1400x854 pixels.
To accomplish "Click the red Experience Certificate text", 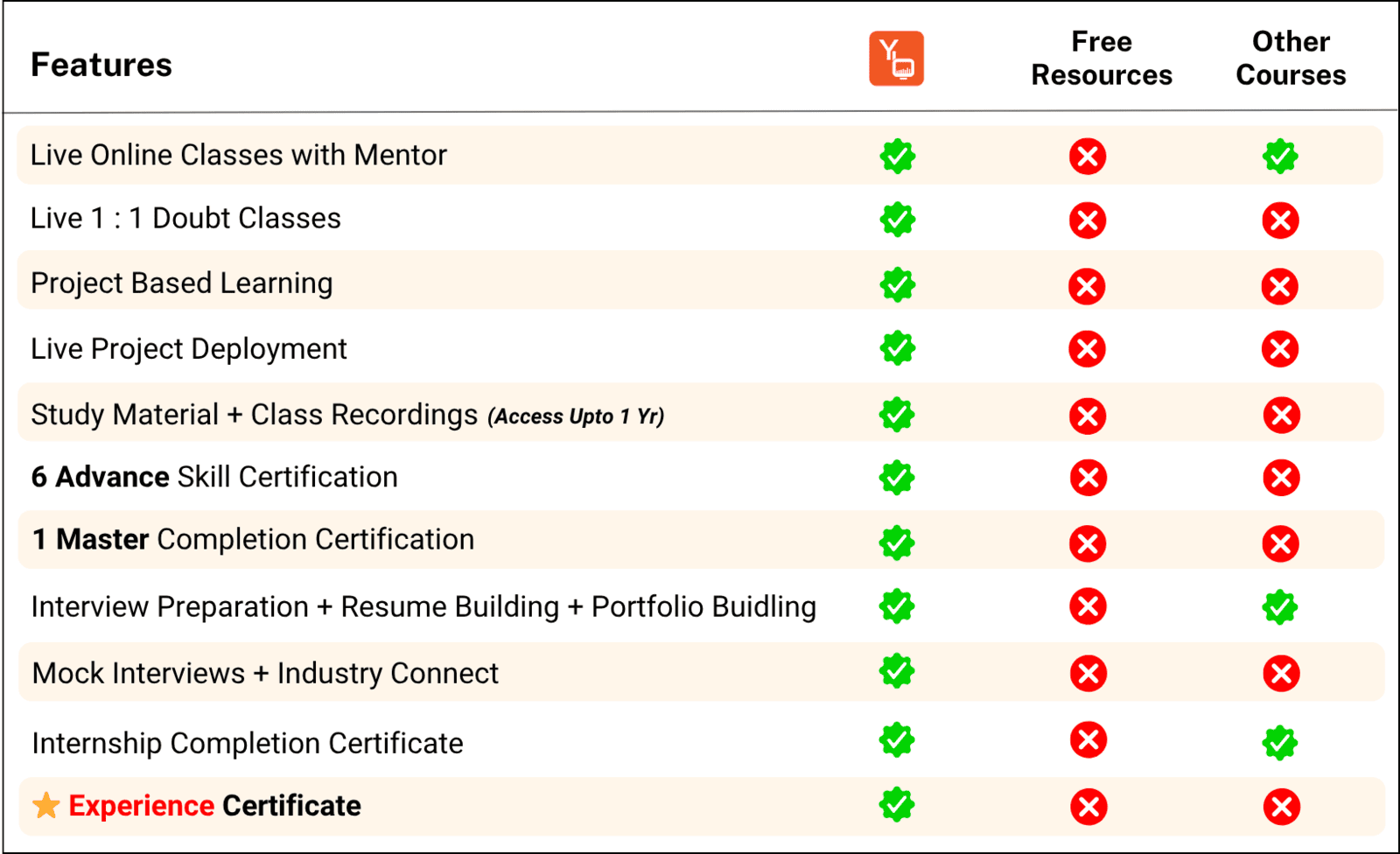I will pyautogui.click(x=141, y=806).
